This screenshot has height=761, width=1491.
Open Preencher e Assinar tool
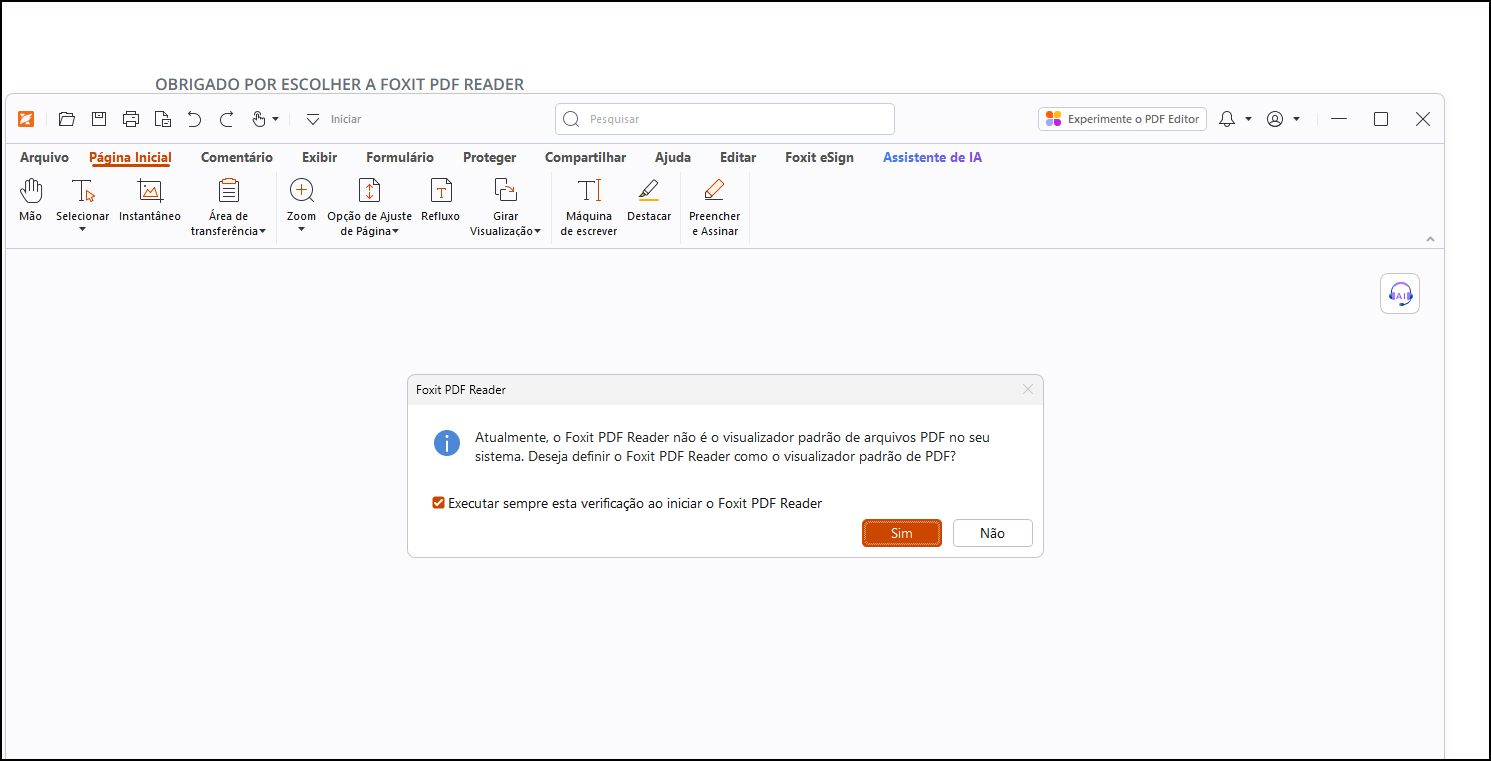714,207
